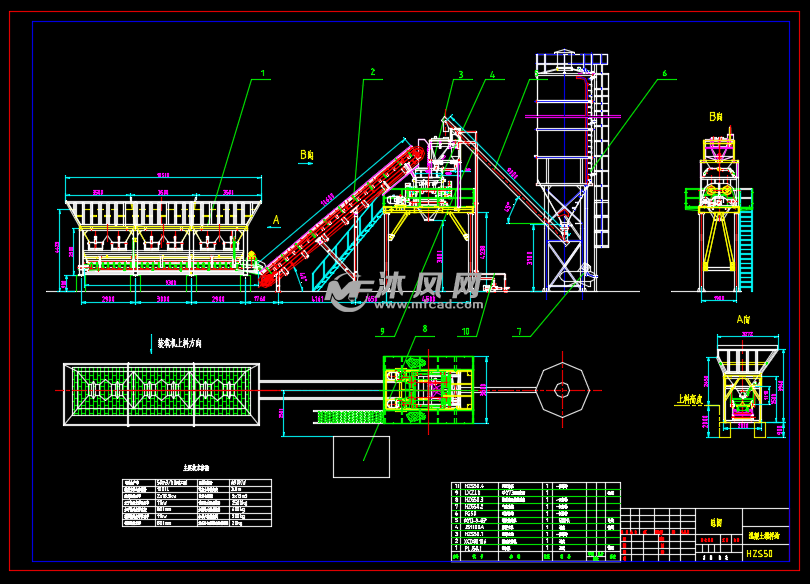Click the 上料高度 label
Screen dimensions: 810x584
(x=690, y=399)
